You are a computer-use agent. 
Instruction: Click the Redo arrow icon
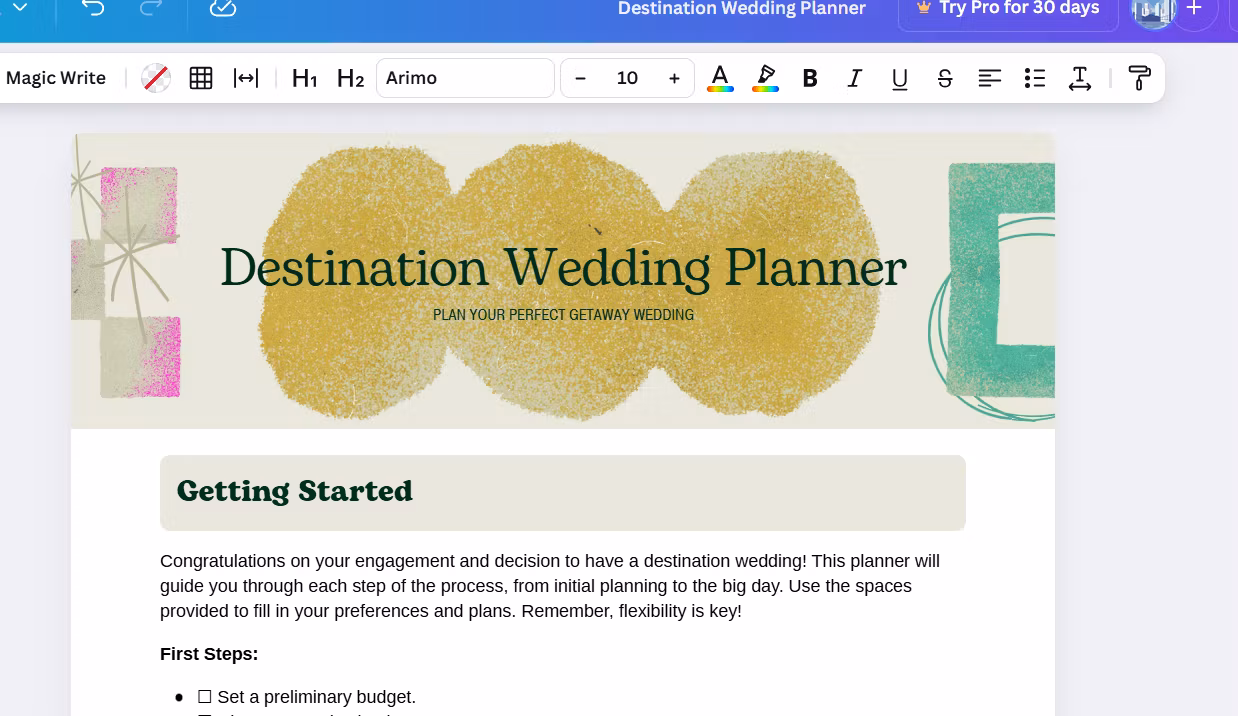(151, 8)
